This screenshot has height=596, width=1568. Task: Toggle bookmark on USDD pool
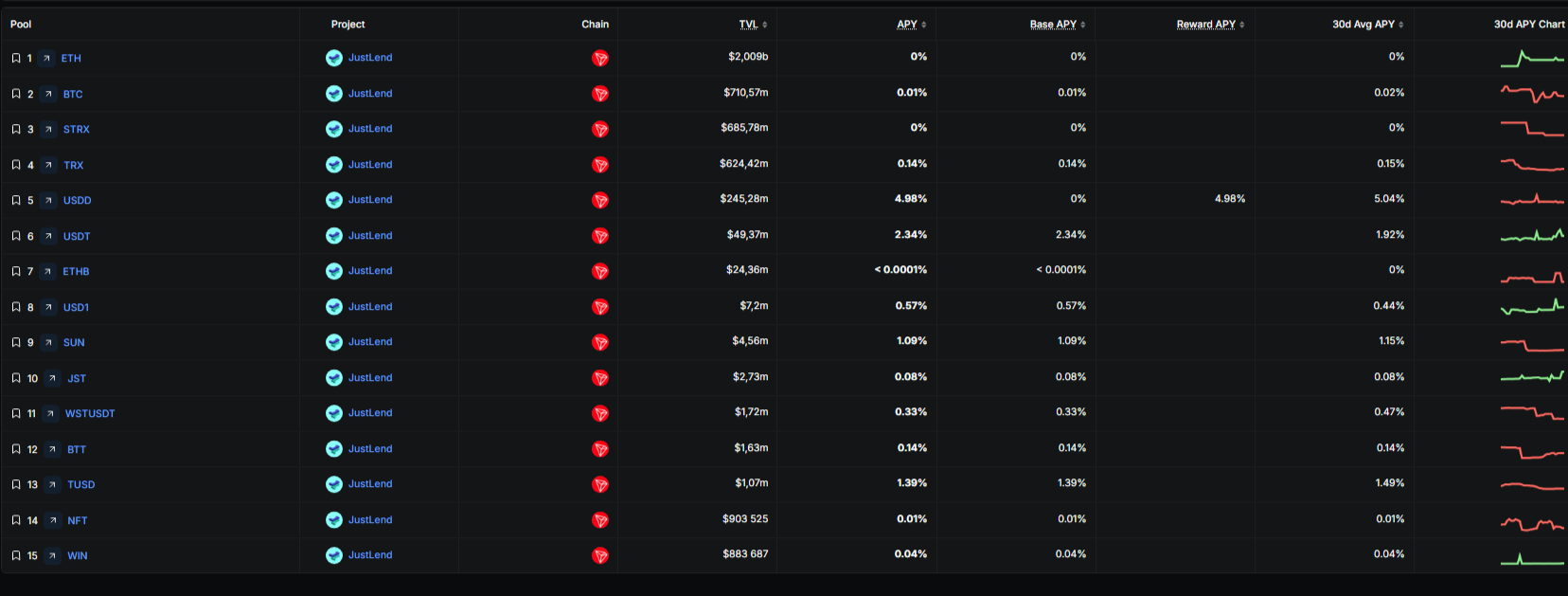(16, 201)
